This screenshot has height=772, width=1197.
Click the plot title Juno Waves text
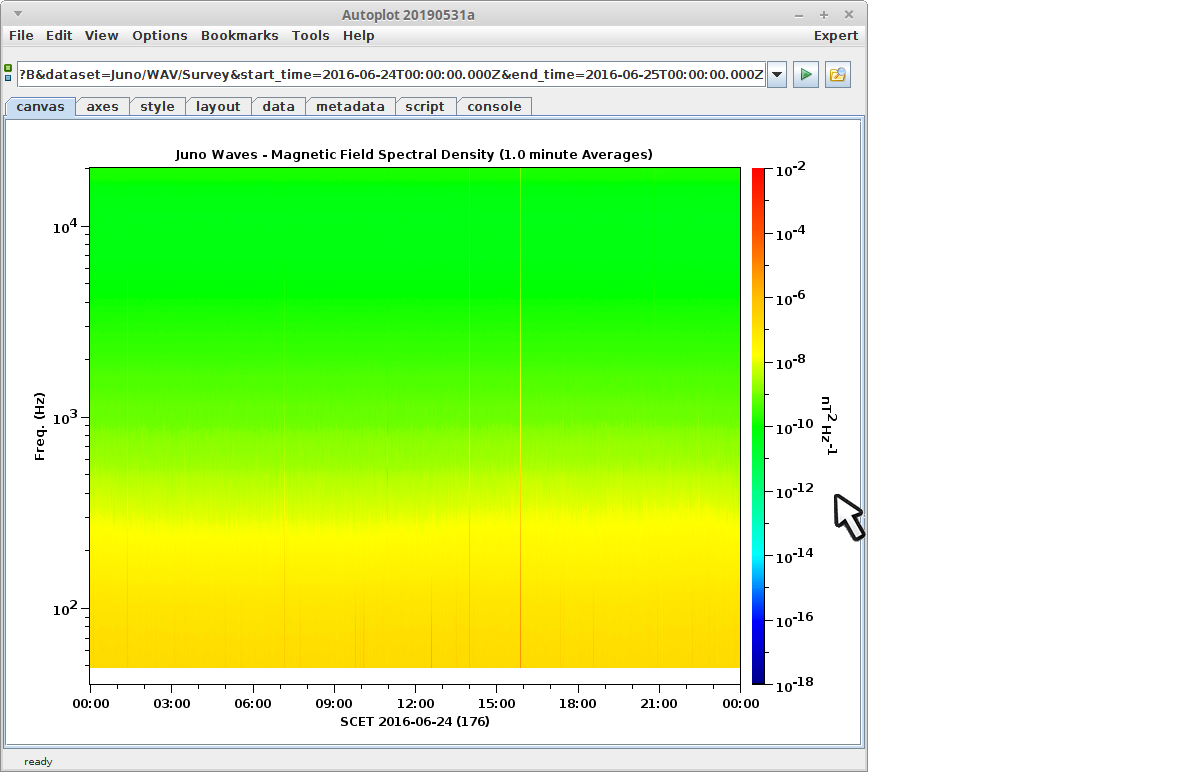(x=414, y=154)
